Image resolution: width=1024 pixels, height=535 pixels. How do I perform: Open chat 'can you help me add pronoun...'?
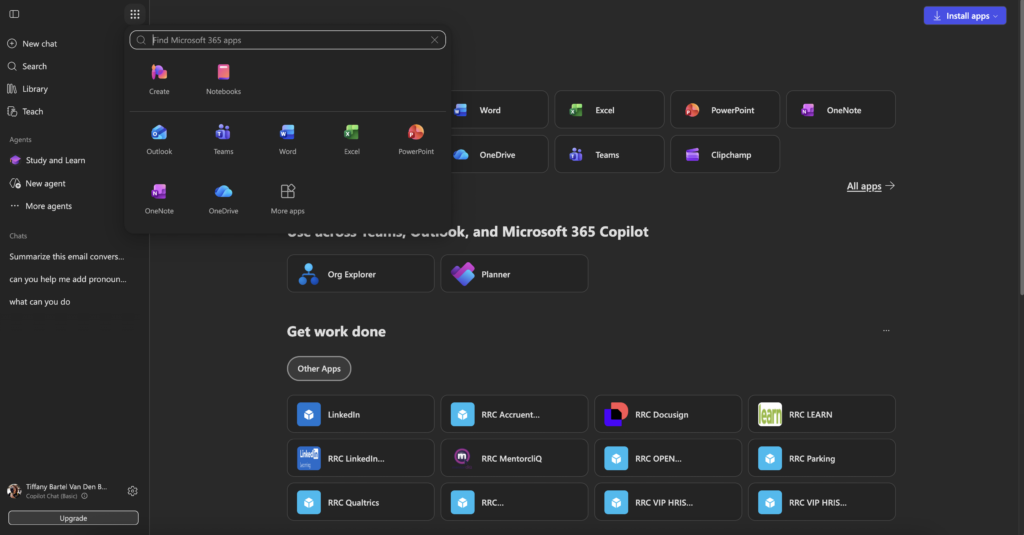tap(68, 279)
